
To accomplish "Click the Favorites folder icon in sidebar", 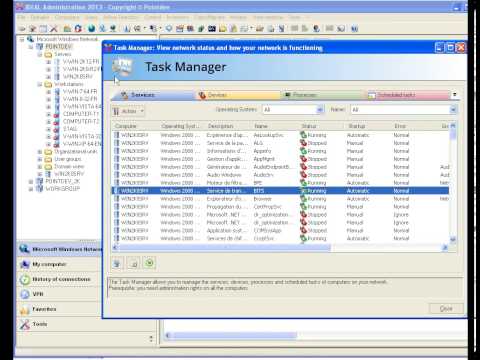I will pyautogui.click(x=25, y=309).
